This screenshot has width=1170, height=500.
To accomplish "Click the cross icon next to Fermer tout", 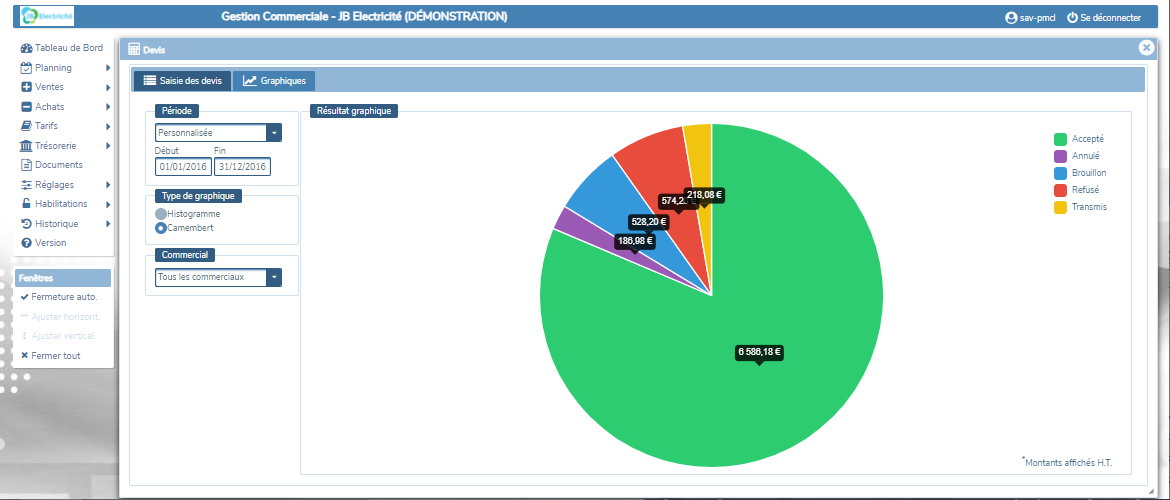I will pyautogui.click(x=25, y=355).
